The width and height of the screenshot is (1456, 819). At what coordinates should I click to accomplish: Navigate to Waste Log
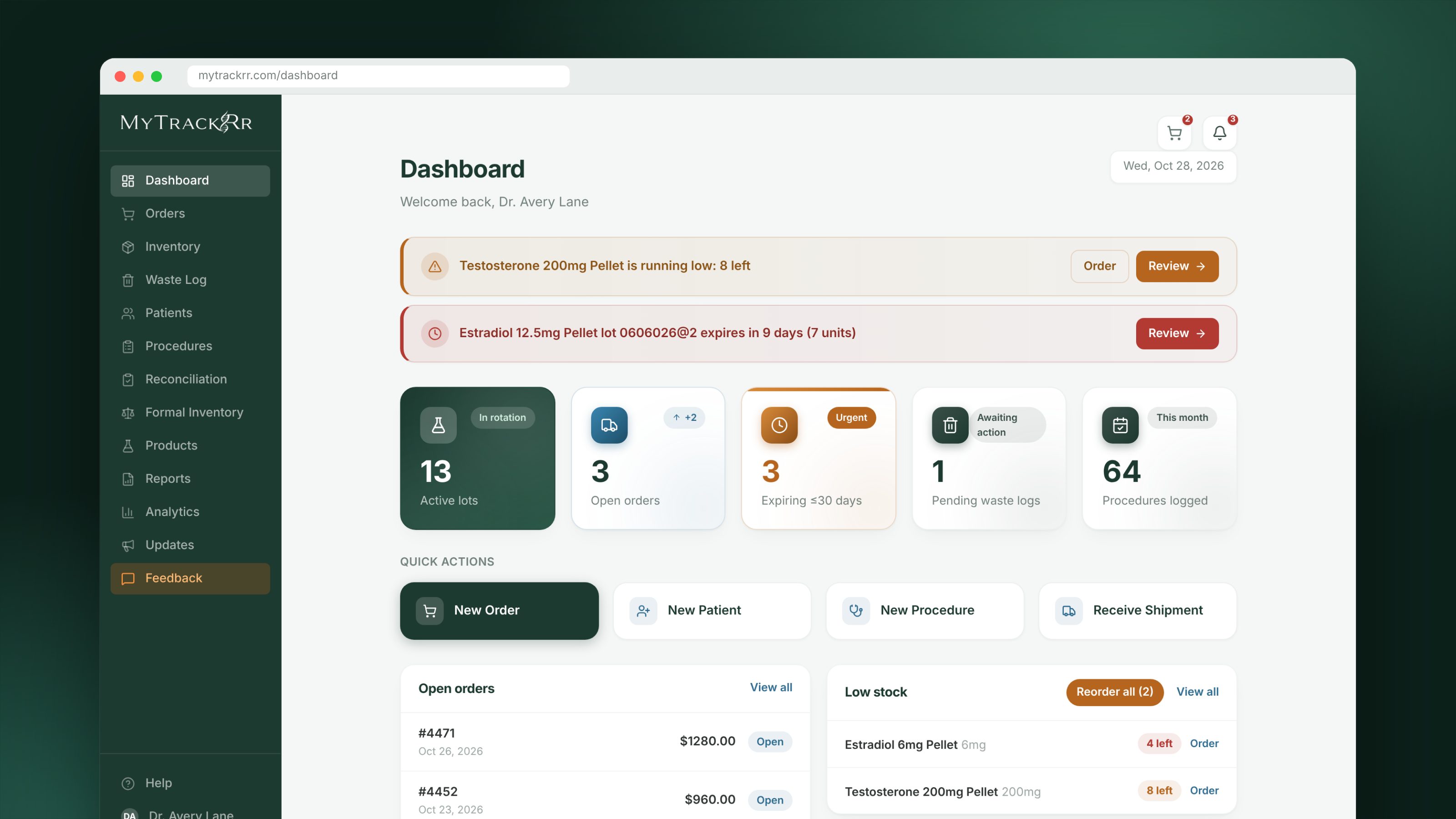(190, 280)
